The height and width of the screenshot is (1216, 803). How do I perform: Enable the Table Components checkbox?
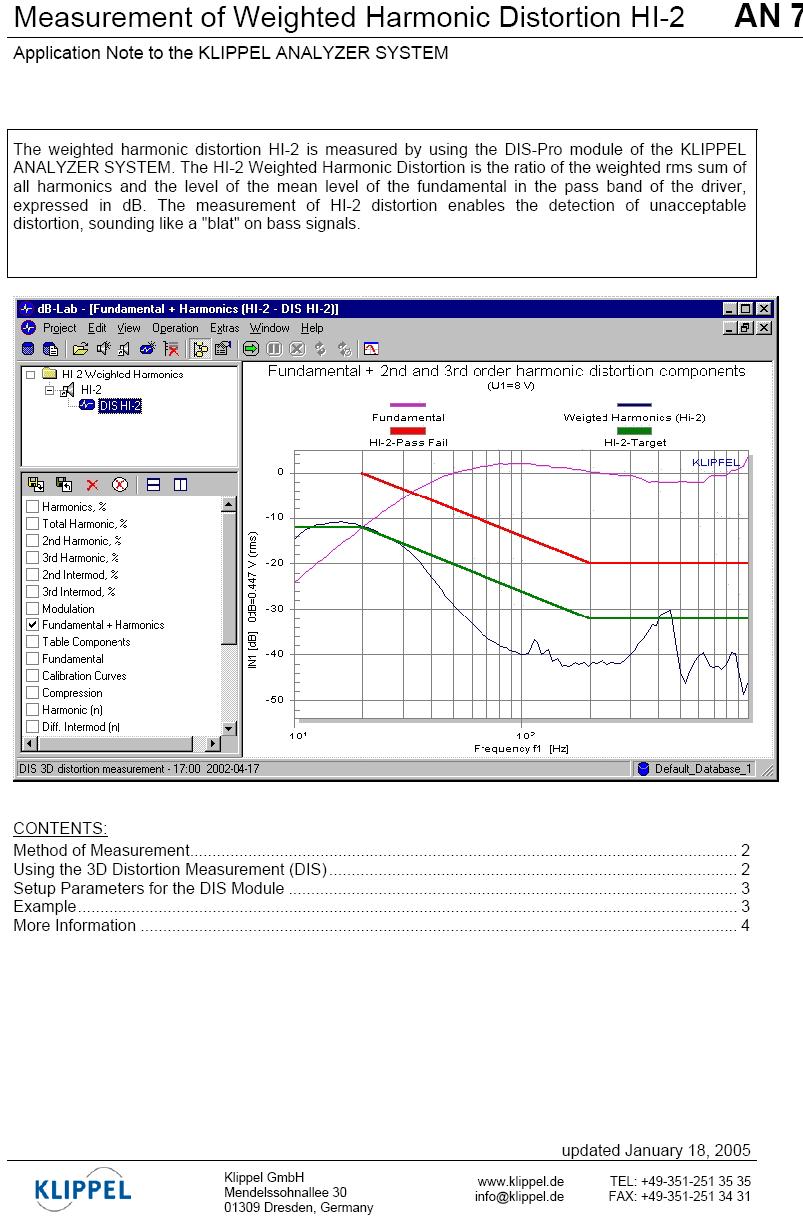33,642
